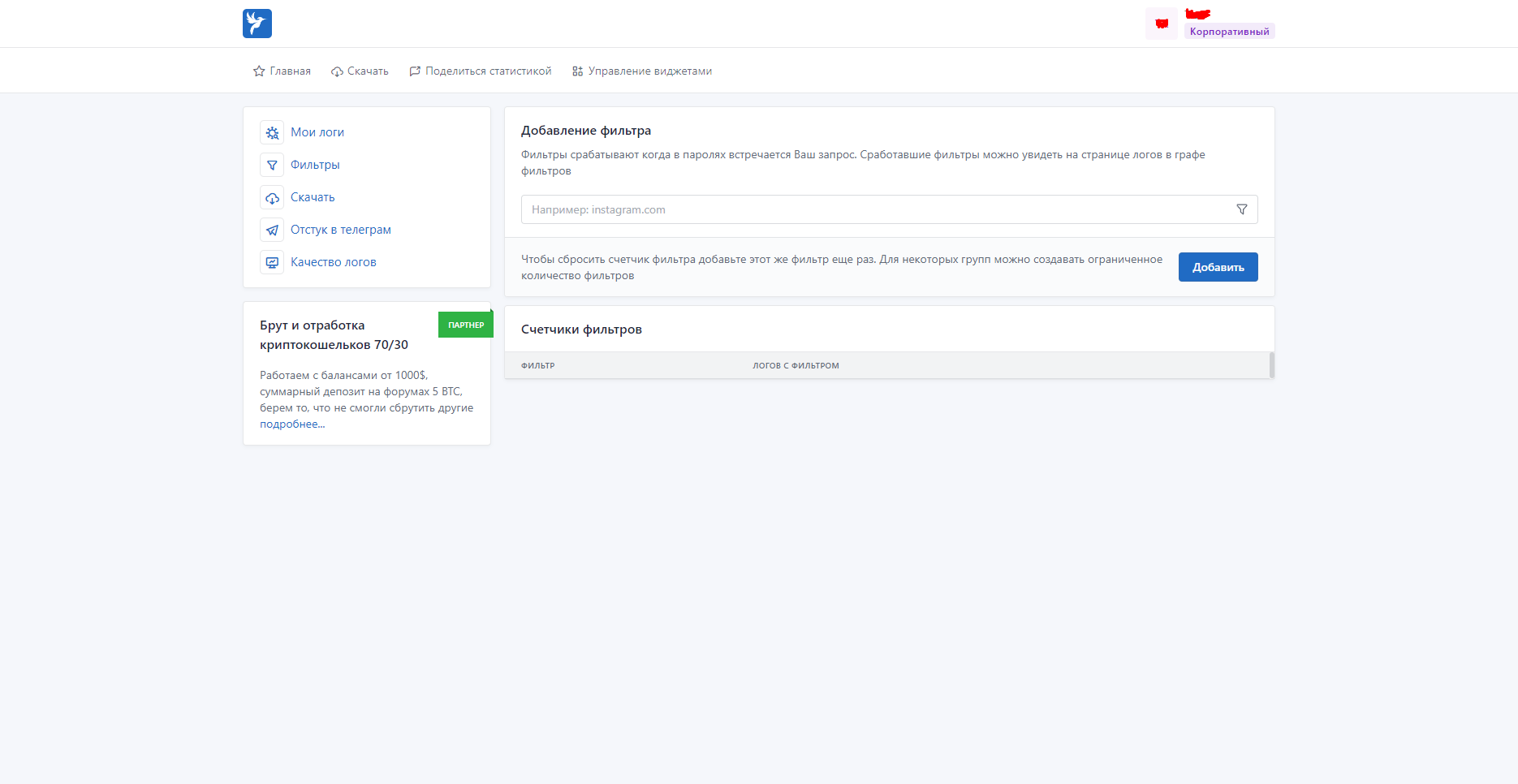The height and width of the screenshot is (784, 1518).
Task: Click the monitor icon beside Качество логов
Action: coord(272,262)
